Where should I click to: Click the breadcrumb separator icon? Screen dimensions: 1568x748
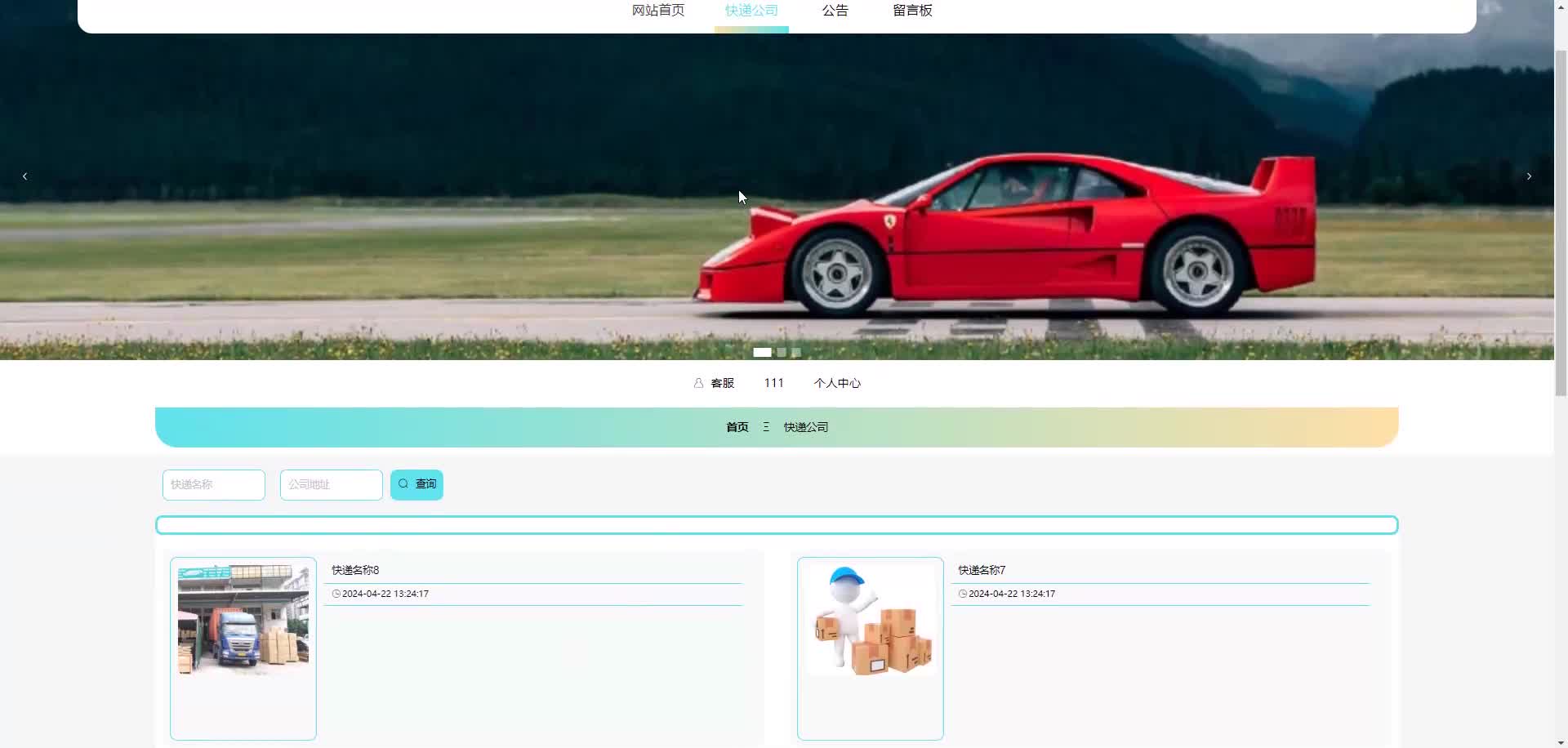[x=766, y=427]
